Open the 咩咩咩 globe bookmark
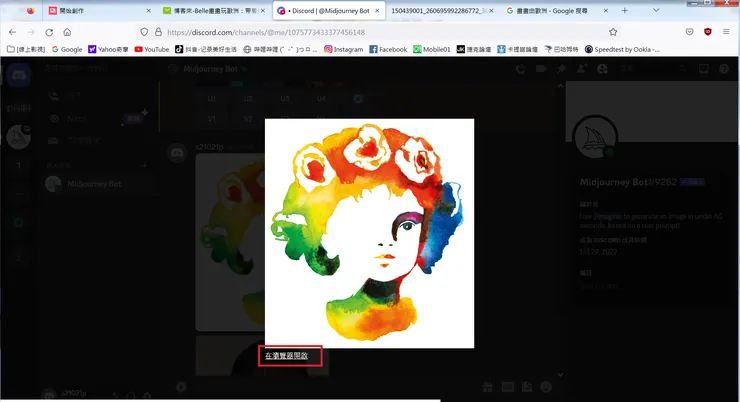Viewport: 740px width, 402px height. click(x=280, y=49)
